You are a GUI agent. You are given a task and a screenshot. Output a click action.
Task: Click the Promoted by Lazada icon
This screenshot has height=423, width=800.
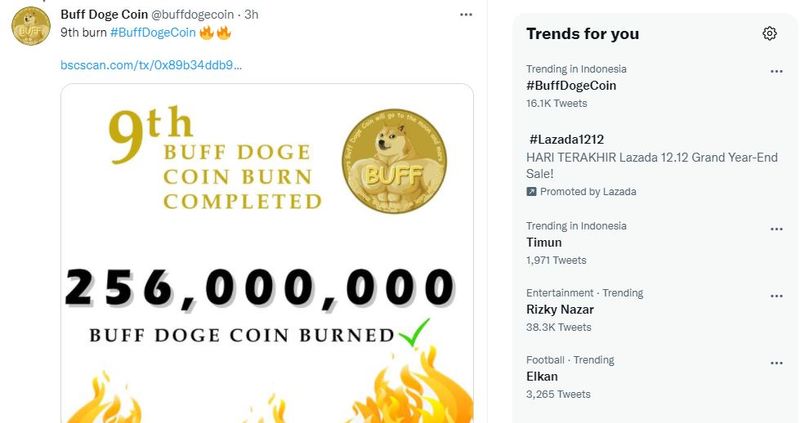point(532,191)
